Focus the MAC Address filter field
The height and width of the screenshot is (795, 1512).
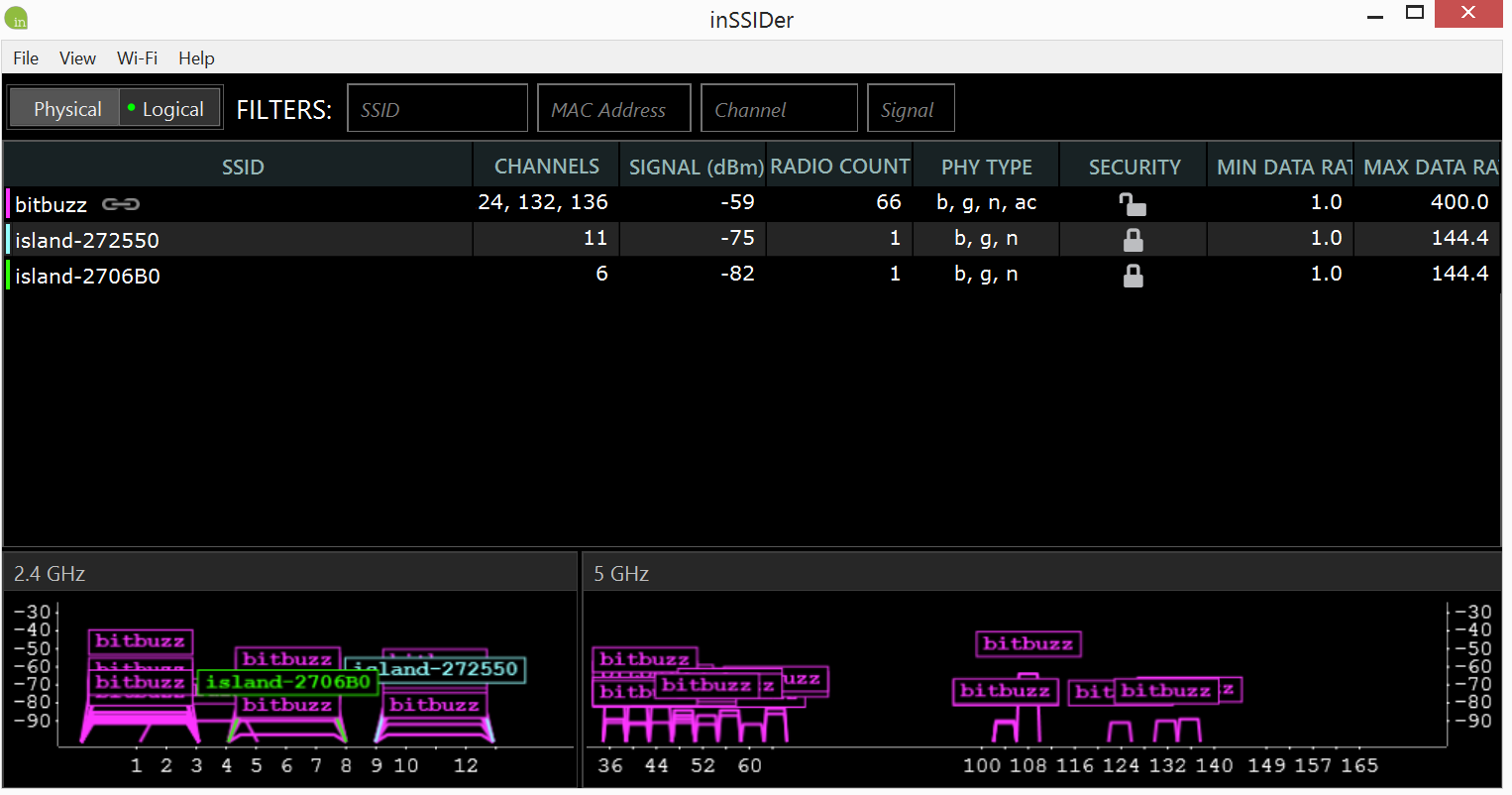click(613, 108)
